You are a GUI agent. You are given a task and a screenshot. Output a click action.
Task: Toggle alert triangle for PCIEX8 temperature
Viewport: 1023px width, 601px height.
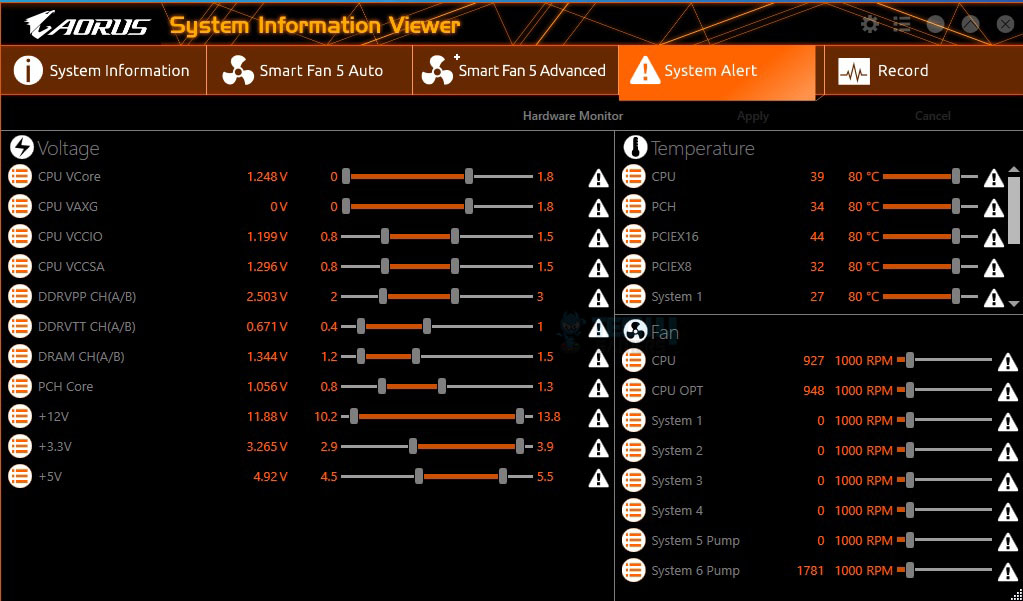click(x=994, y=268)
